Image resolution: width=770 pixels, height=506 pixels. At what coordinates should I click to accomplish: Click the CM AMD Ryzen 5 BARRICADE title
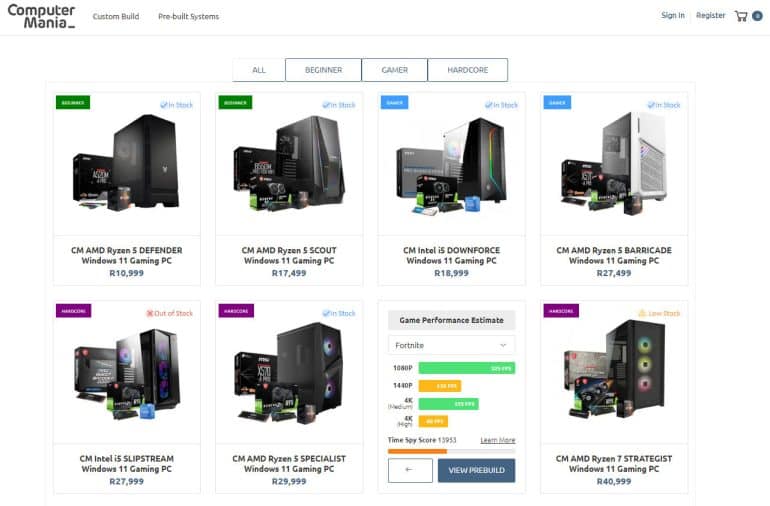click(x=614, y=255)
